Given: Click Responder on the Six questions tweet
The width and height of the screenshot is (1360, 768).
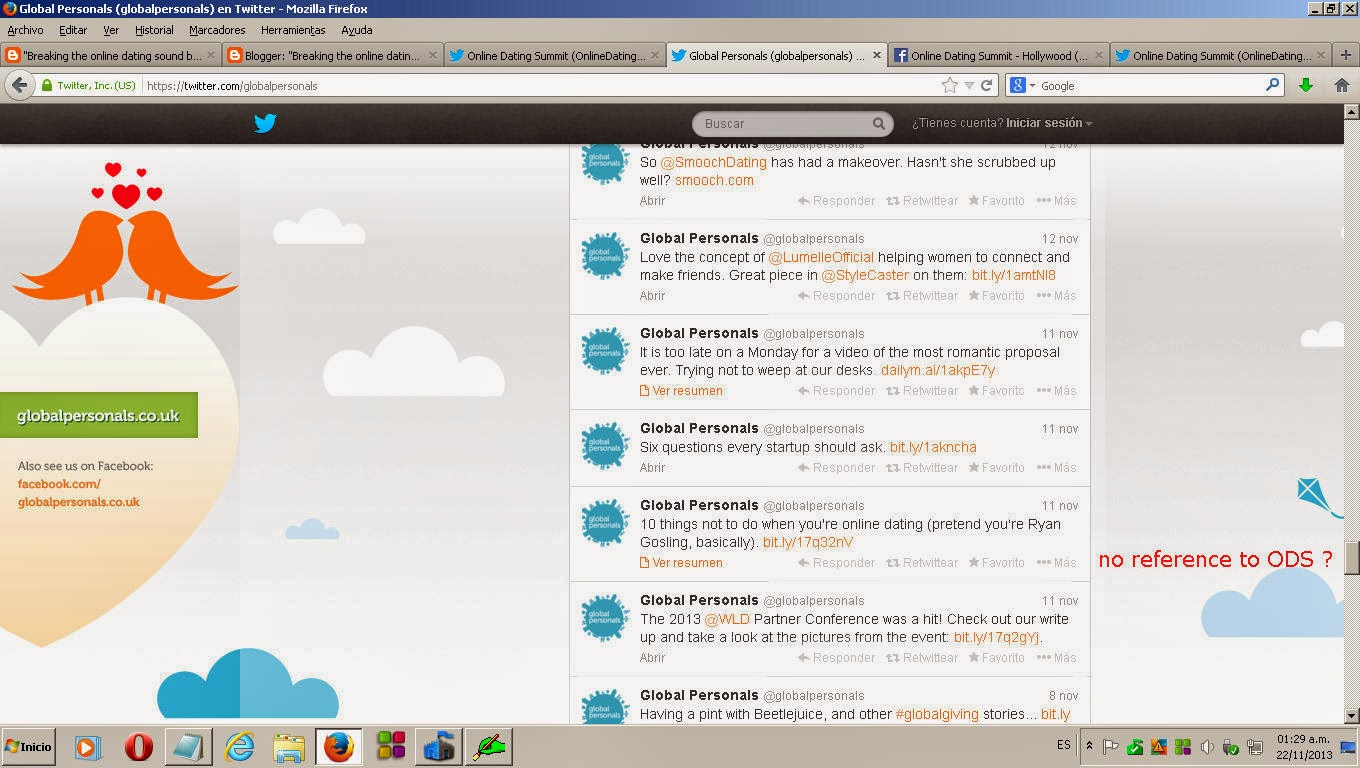Looking at the screenshot, I should tap(836, 468).
